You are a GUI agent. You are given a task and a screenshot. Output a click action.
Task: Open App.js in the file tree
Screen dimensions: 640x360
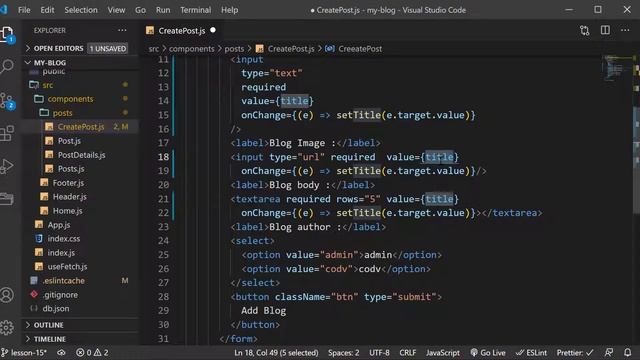tap(59, 224)
